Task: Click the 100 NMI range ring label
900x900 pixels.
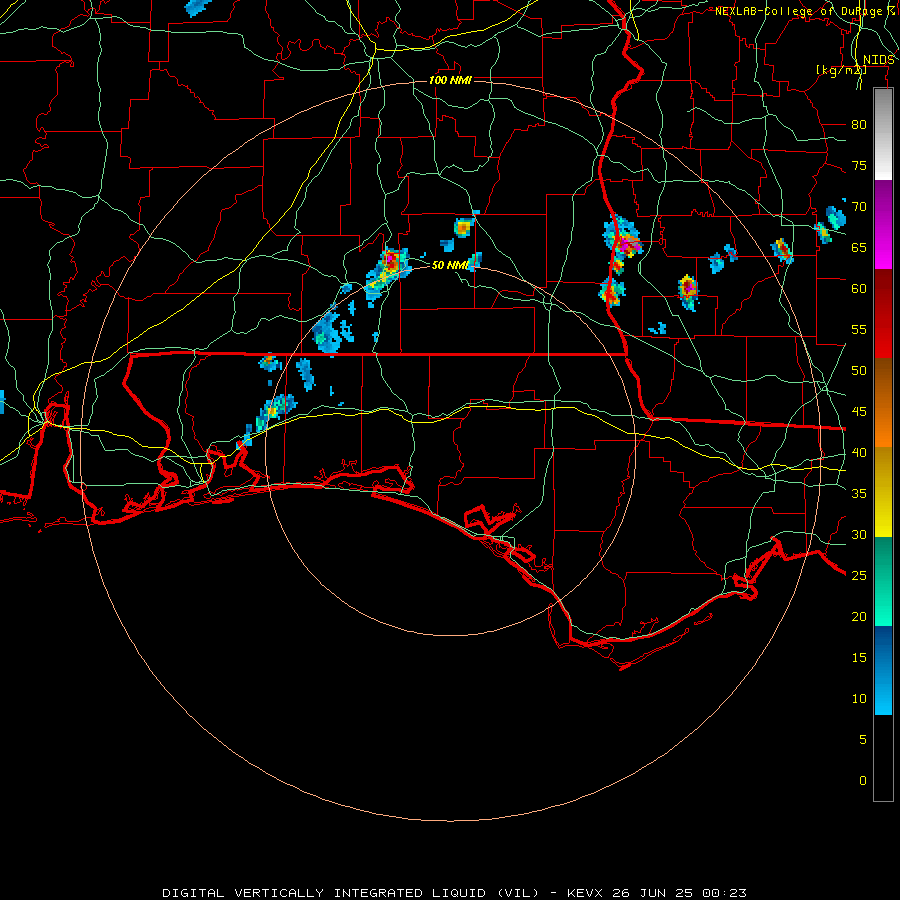Action: 450,80
